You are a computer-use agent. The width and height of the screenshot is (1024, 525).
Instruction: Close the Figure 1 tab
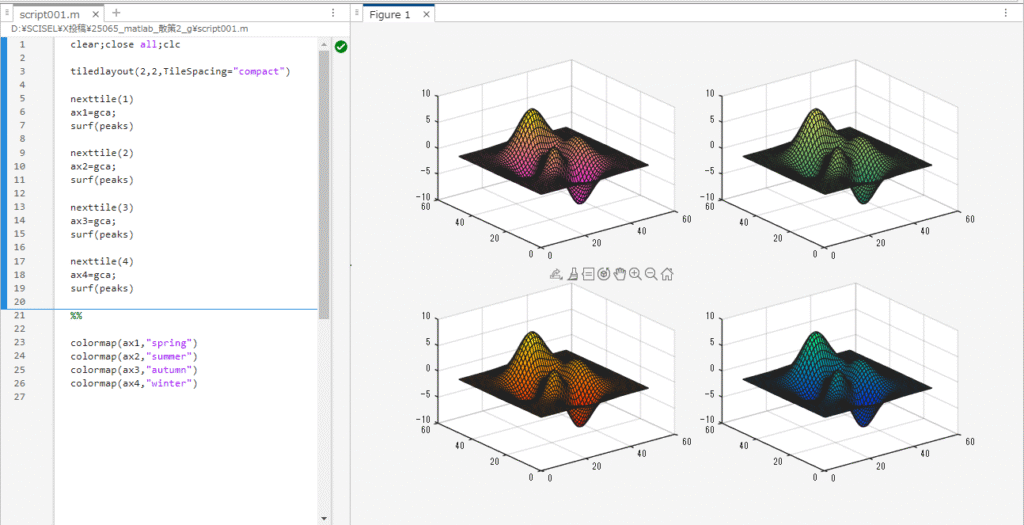[426, 14]
